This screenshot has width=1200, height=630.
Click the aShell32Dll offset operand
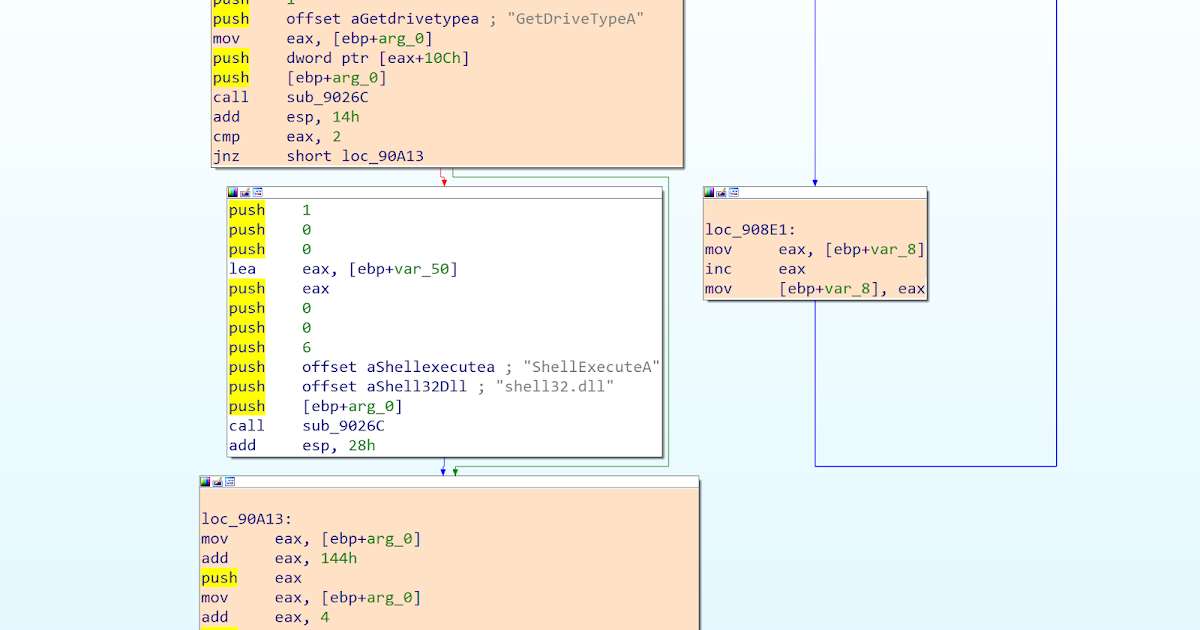point(385,386)
